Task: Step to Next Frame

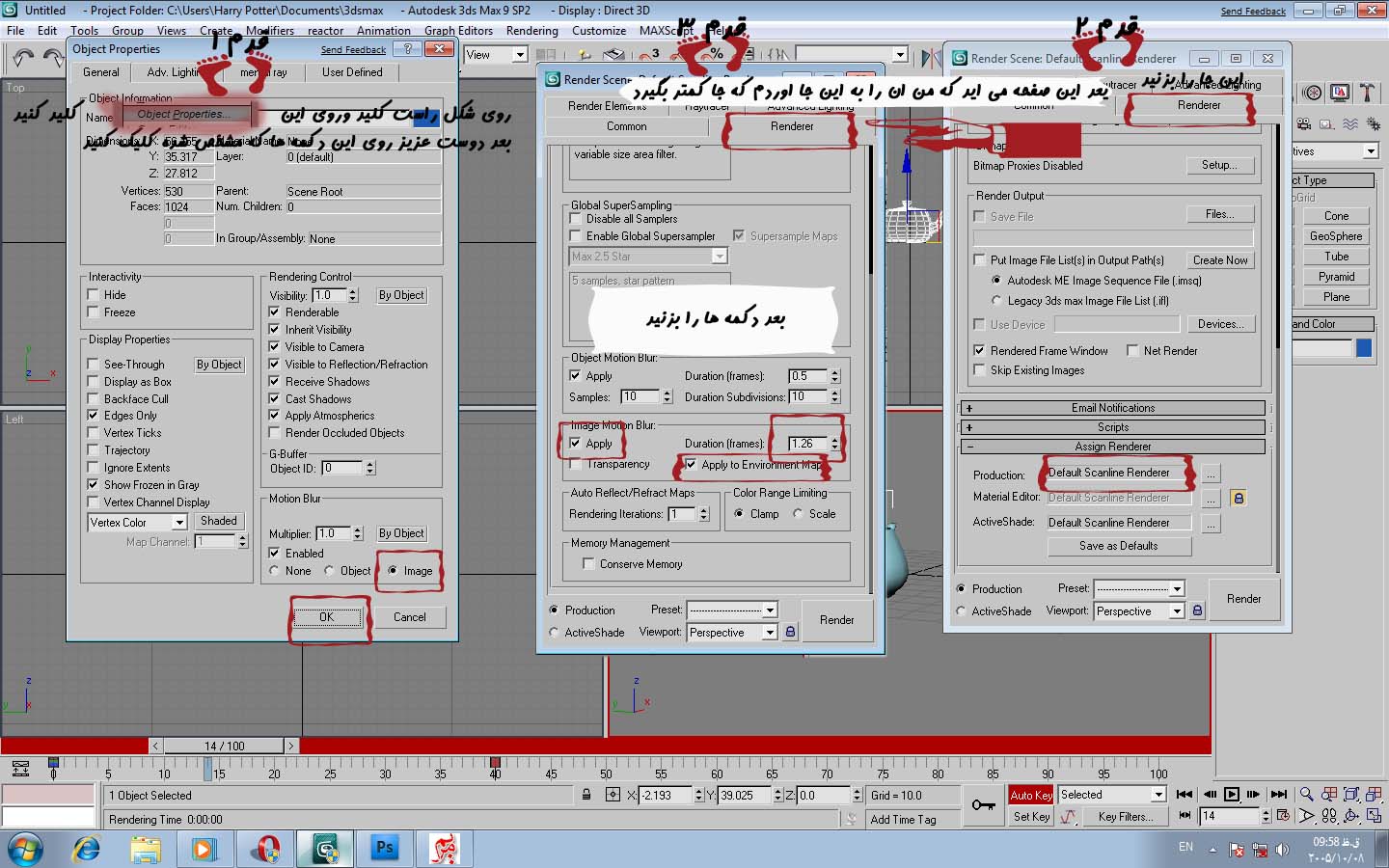Action: click(1254, 795)
